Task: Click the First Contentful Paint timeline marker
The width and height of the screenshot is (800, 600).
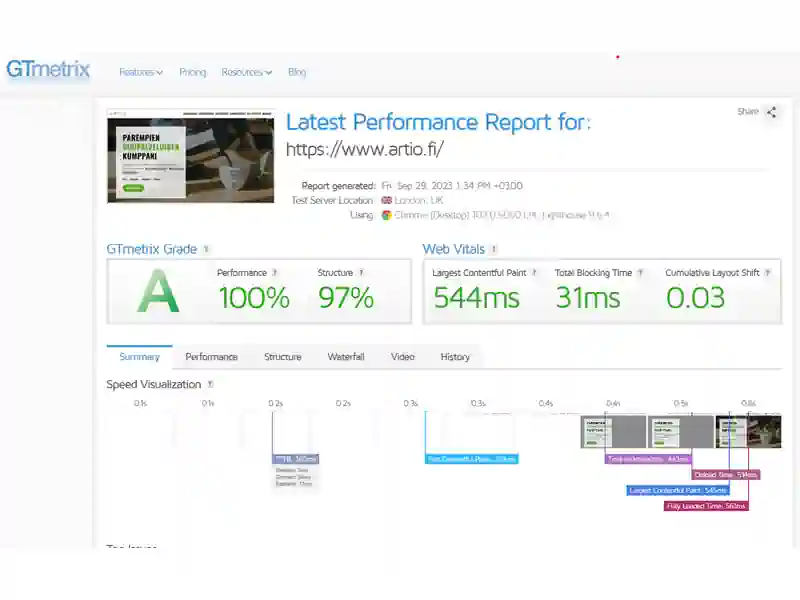Action: coord(471,459)
